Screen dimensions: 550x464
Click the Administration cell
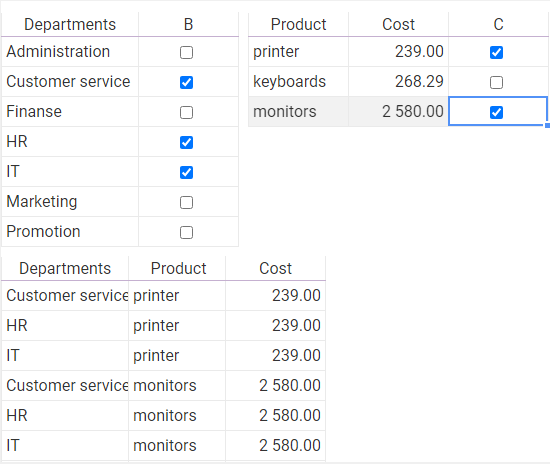click(x=70, y=52)
